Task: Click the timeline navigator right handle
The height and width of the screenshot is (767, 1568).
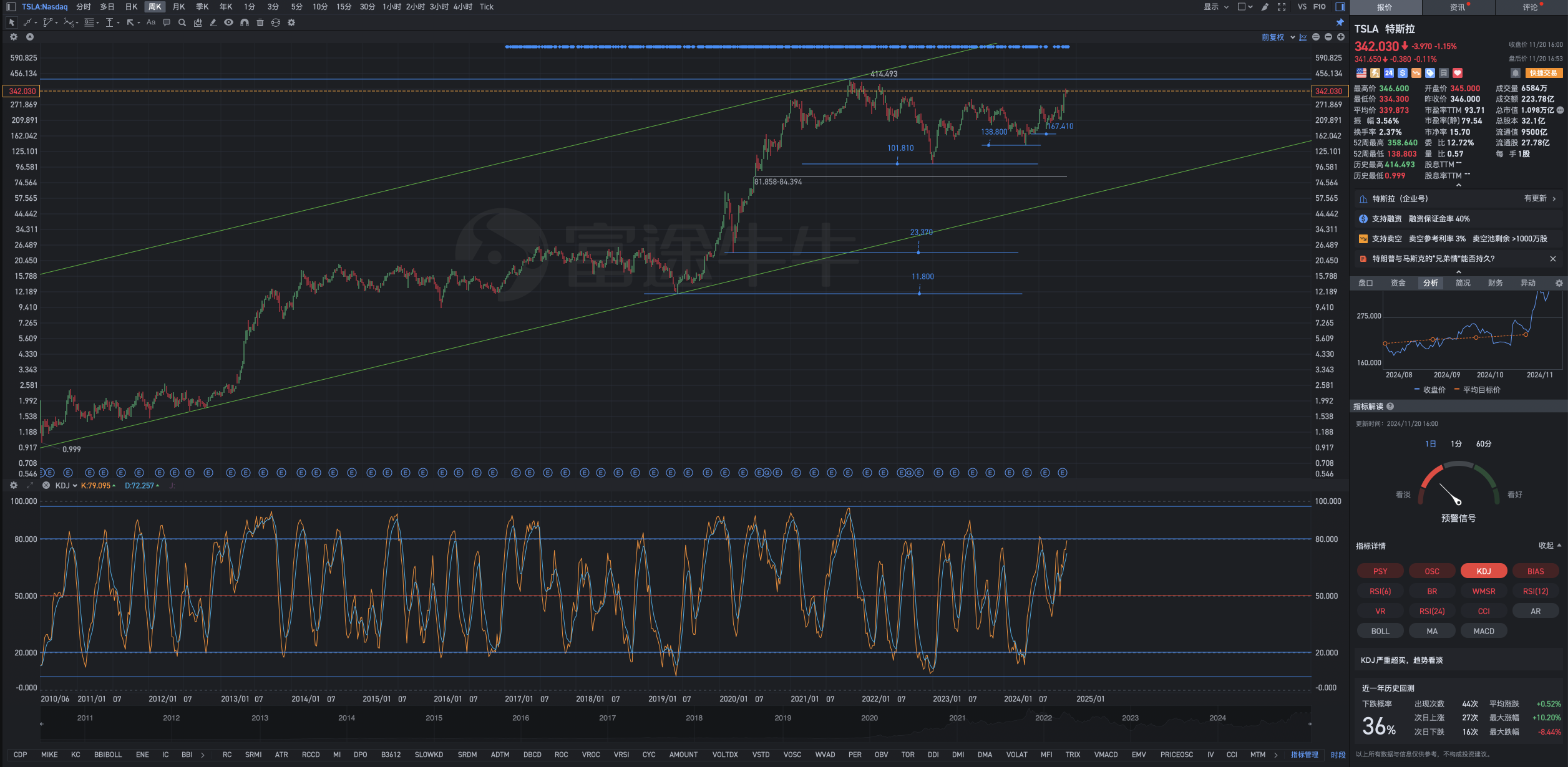Action: (1309, 724)
